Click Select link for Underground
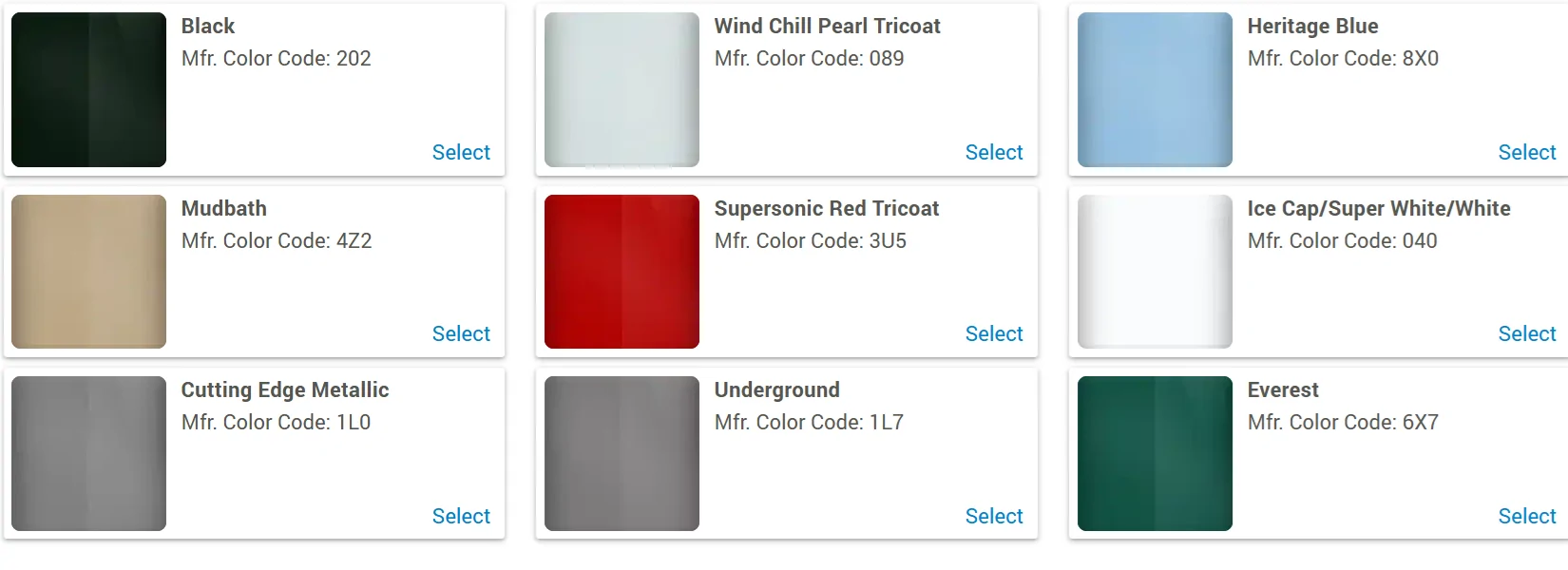 [994, 516]
